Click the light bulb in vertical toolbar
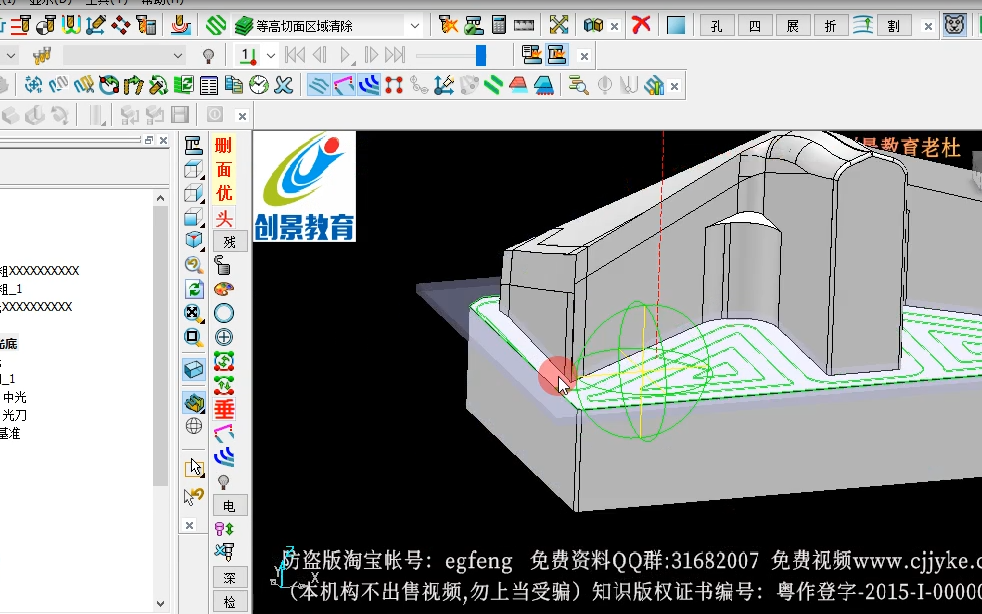This screenshot has height=614, width=982. tap(224, 481)
